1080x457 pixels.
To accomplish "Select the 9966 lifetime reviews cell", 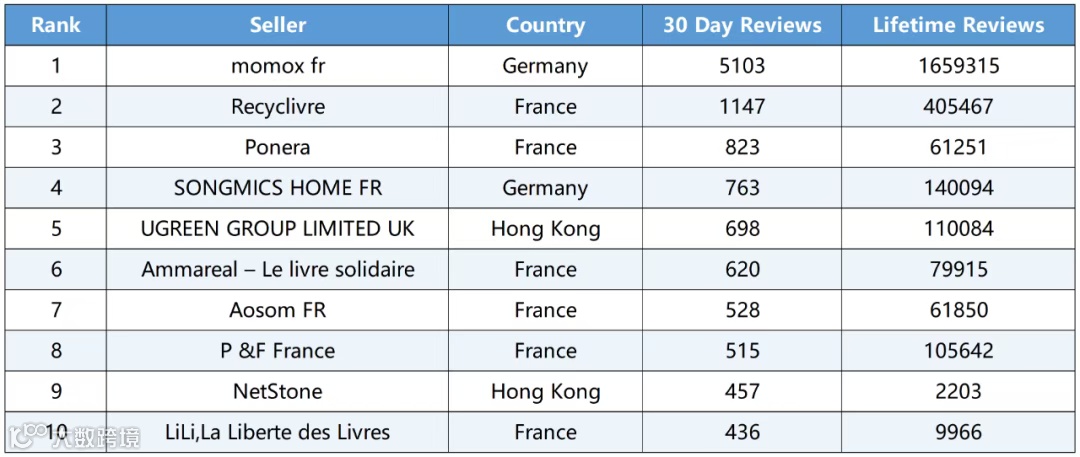I will 958,432.
